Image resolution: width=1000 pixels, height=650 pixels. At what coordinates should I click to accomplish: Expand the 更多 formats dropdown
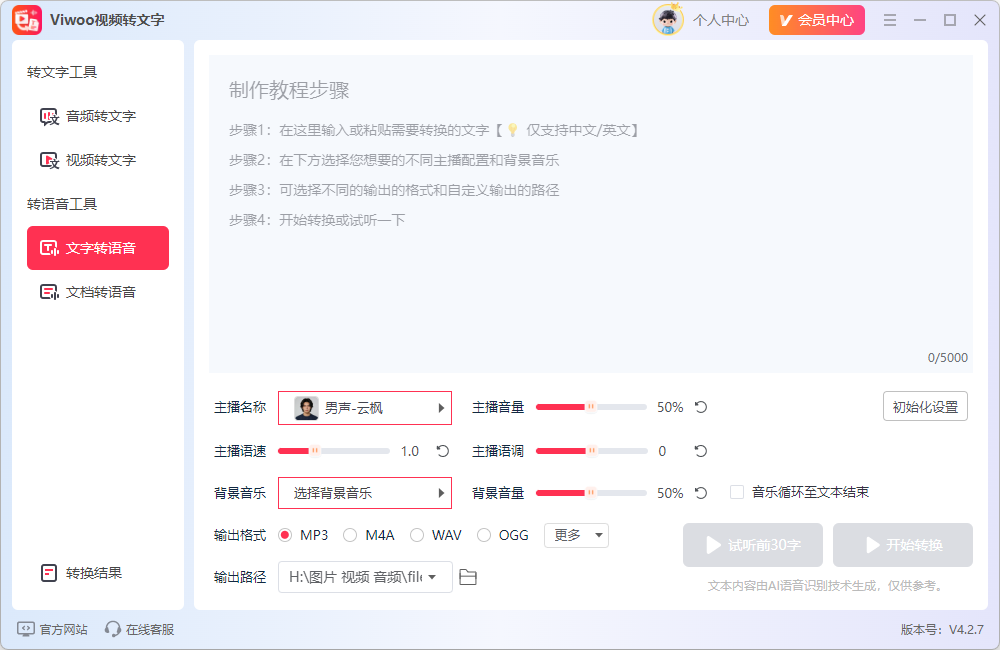click(577, 535)
